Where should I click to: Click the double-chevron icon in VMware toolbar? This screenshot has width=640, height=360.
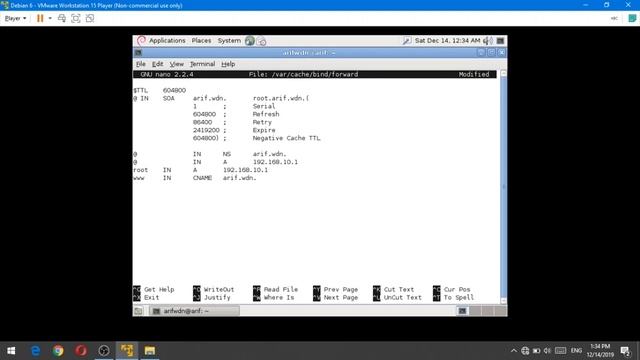click(x=614, y=18)
